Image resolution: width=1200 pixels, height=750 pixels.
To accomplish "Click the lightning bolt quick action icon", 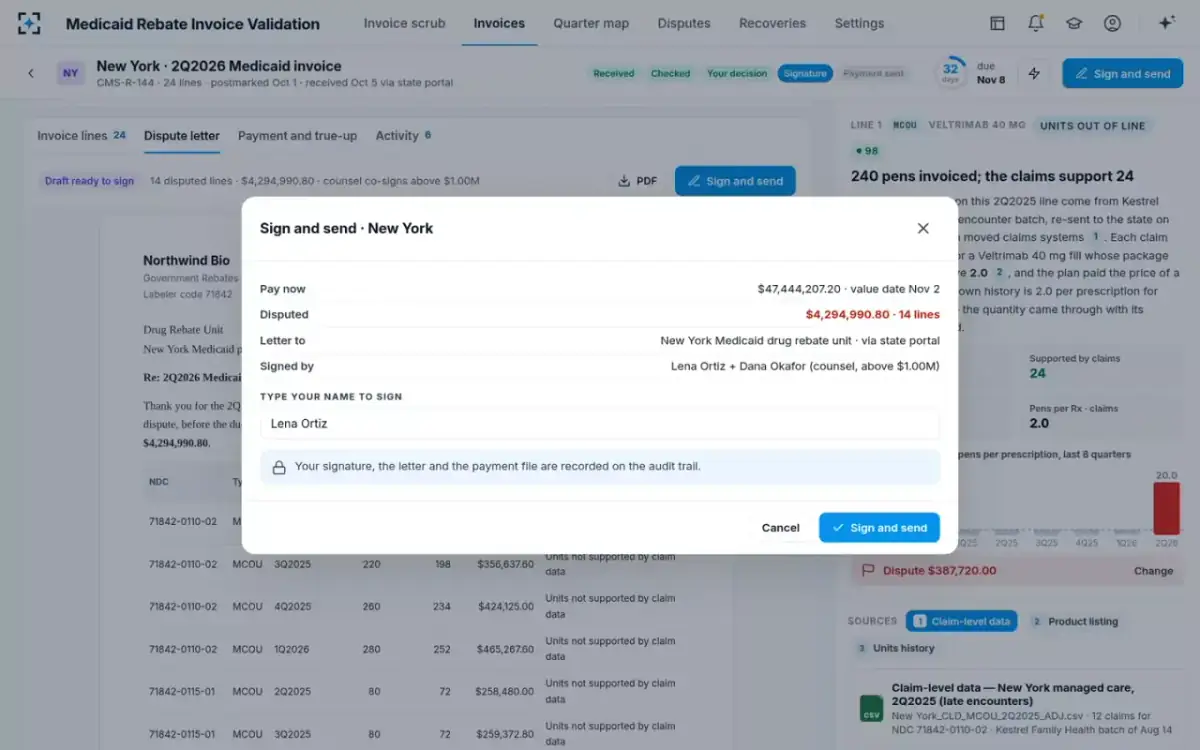I will [1034, 73].
